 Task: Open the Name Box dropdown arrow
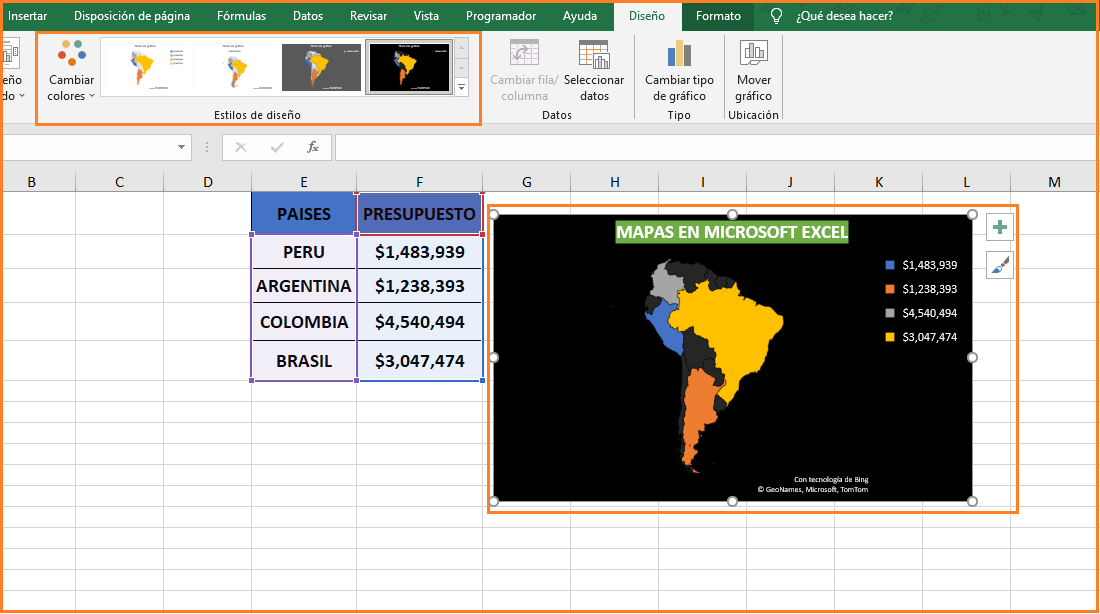(181, 147)
